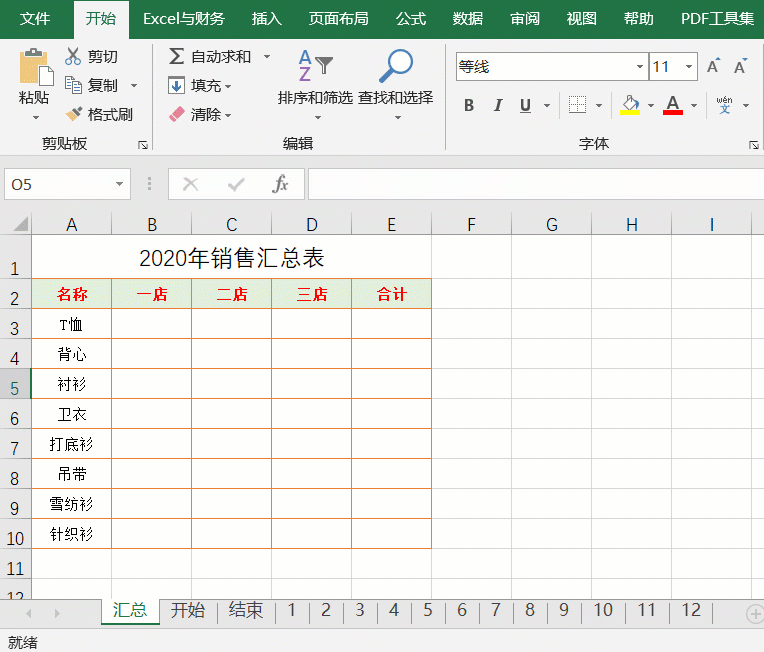Select the 打底衫 cell

(72, 444)
